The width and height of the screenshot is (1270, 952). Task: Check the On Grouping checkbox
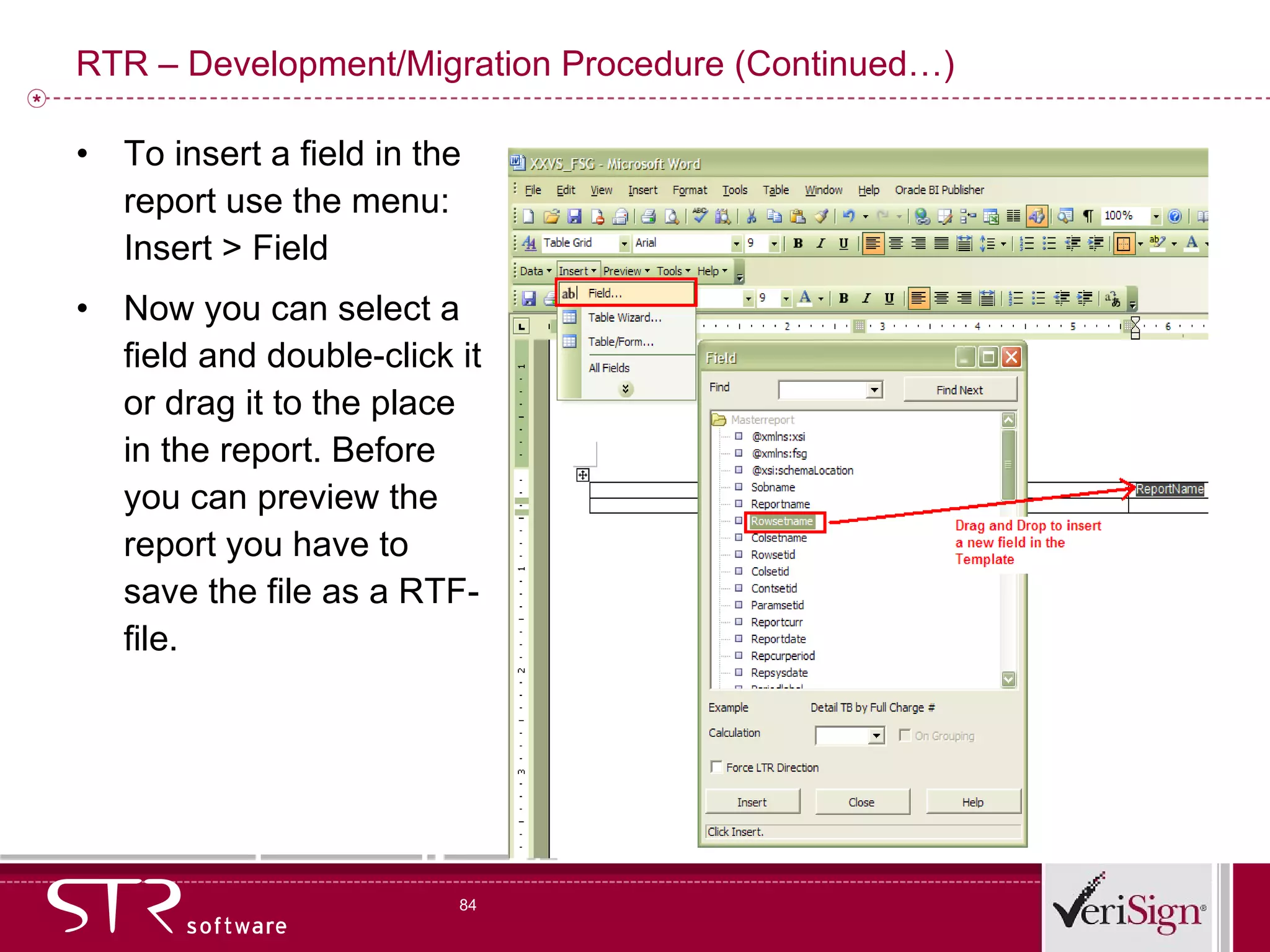[x=905, y=736]
